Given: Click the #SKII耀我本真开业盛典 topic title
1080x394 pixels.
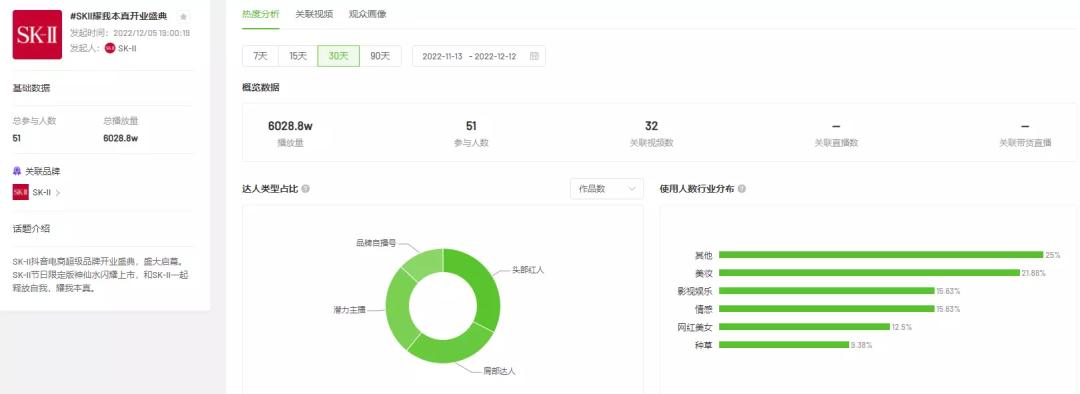Looking at the screenshot, I should [x=118, y=17].
